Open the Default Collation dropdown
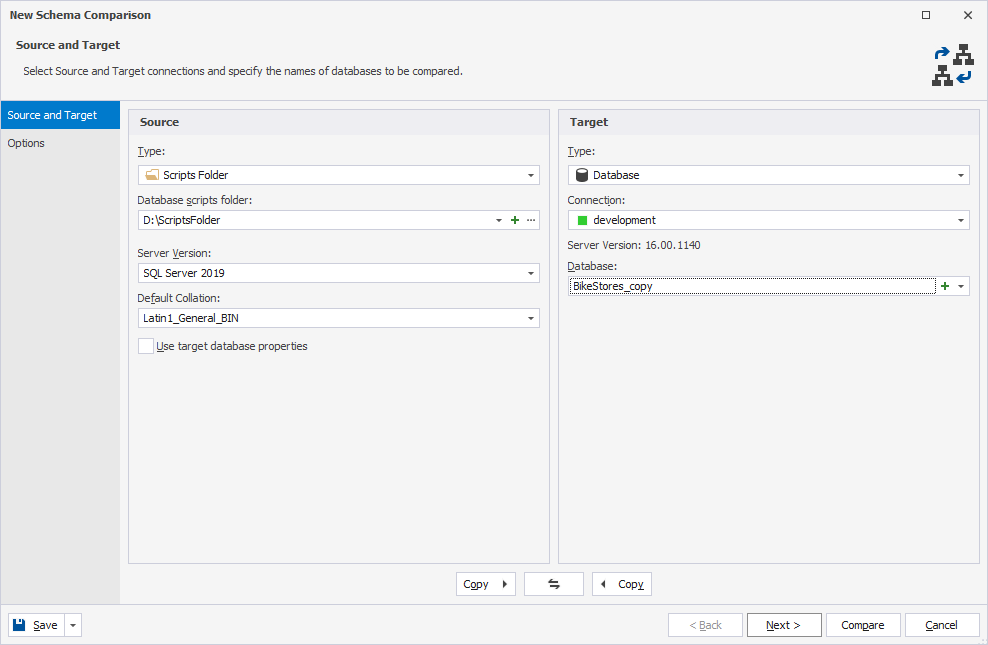988x645 pixels. point(531,317)
